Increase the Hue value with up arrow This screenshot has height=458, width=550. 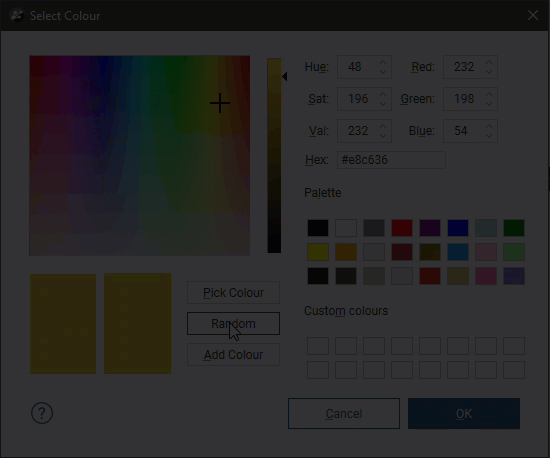[x=383, y=62]
